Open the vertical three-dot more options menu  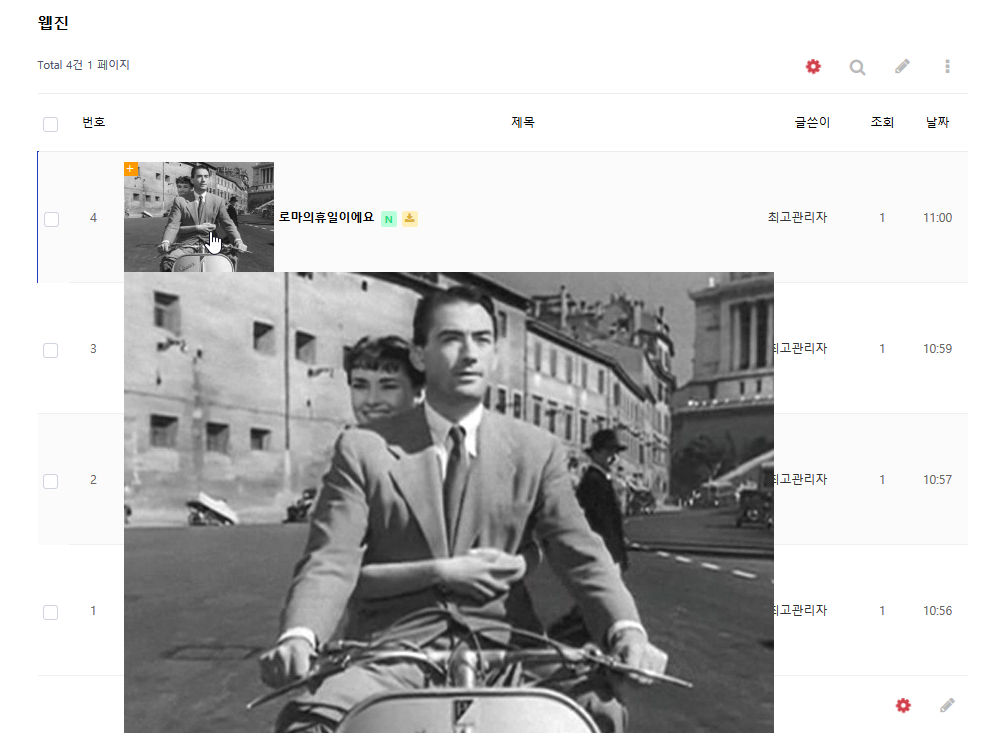[x=947, y=66]
